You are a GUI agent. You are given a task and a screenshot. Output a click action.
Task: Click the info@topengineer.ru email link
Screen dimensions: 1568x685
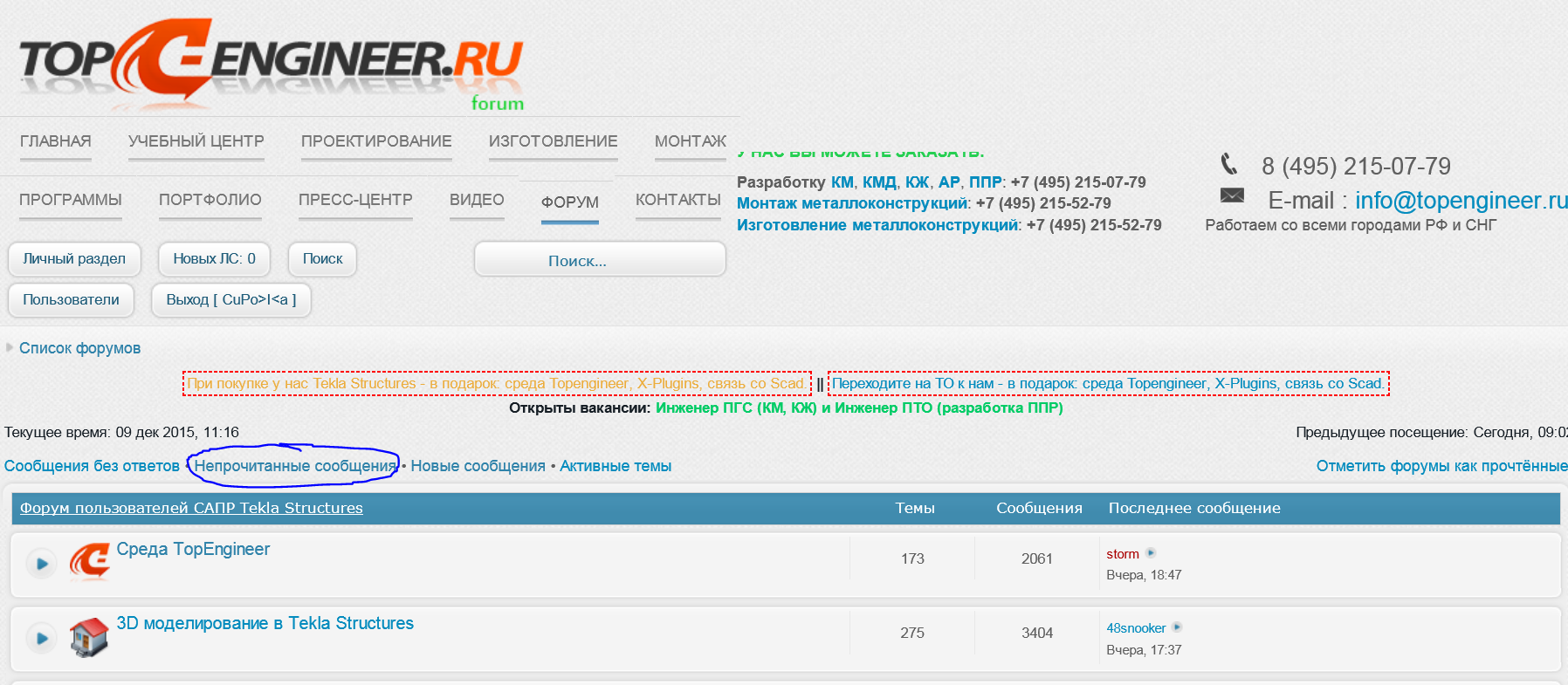click(x=1461, y=201)
